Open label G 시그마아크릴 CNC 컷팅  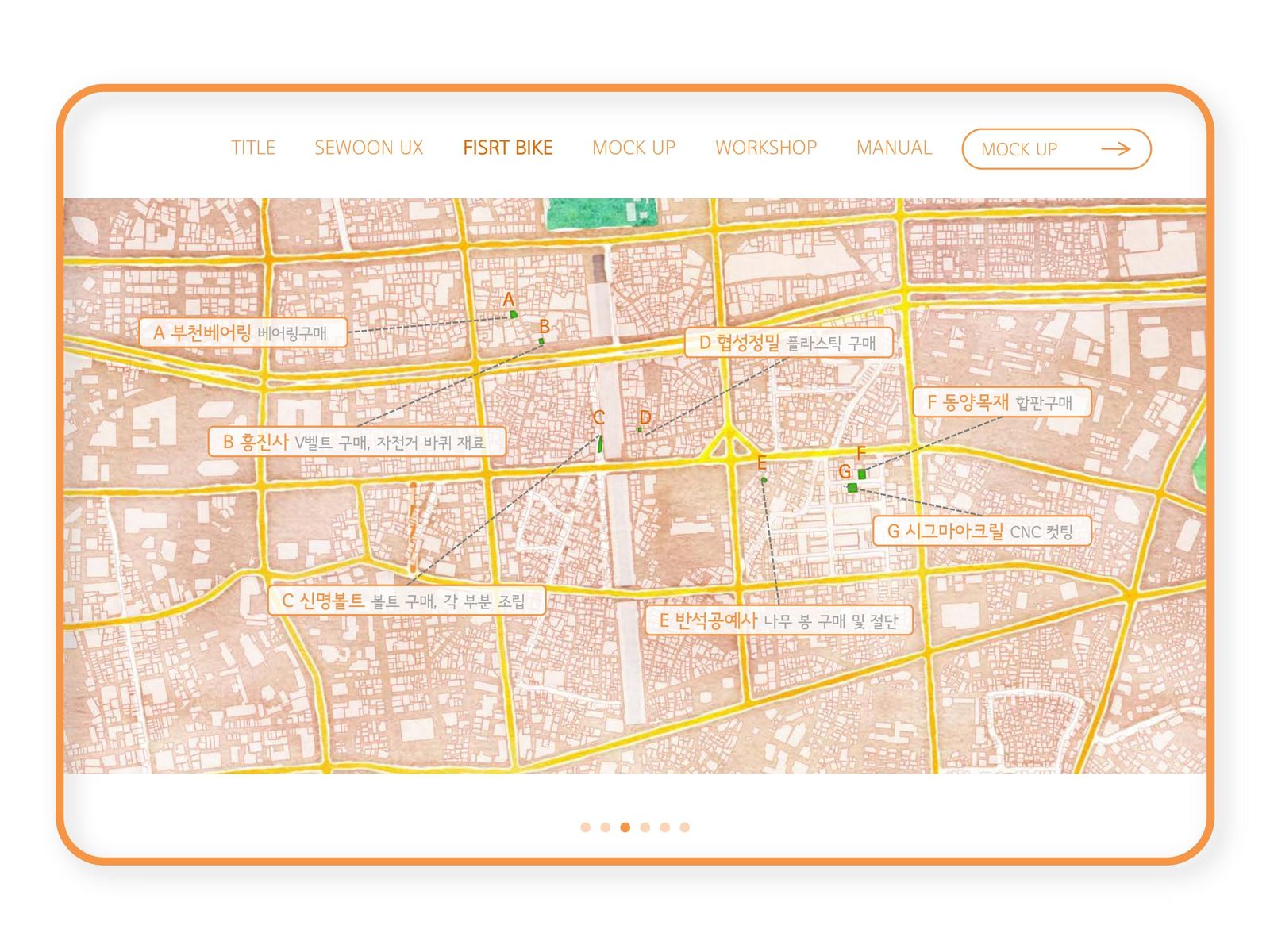[x=982, y=532]
